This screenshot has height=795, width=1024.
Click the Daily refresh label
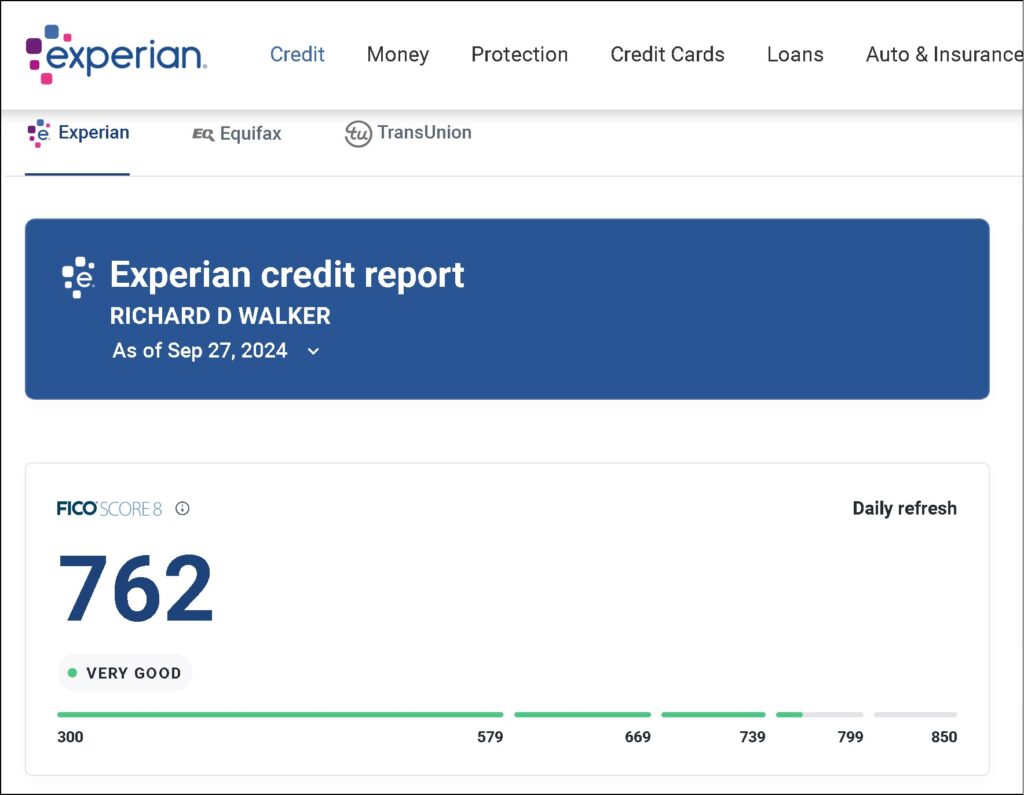[x=904, y=508]
